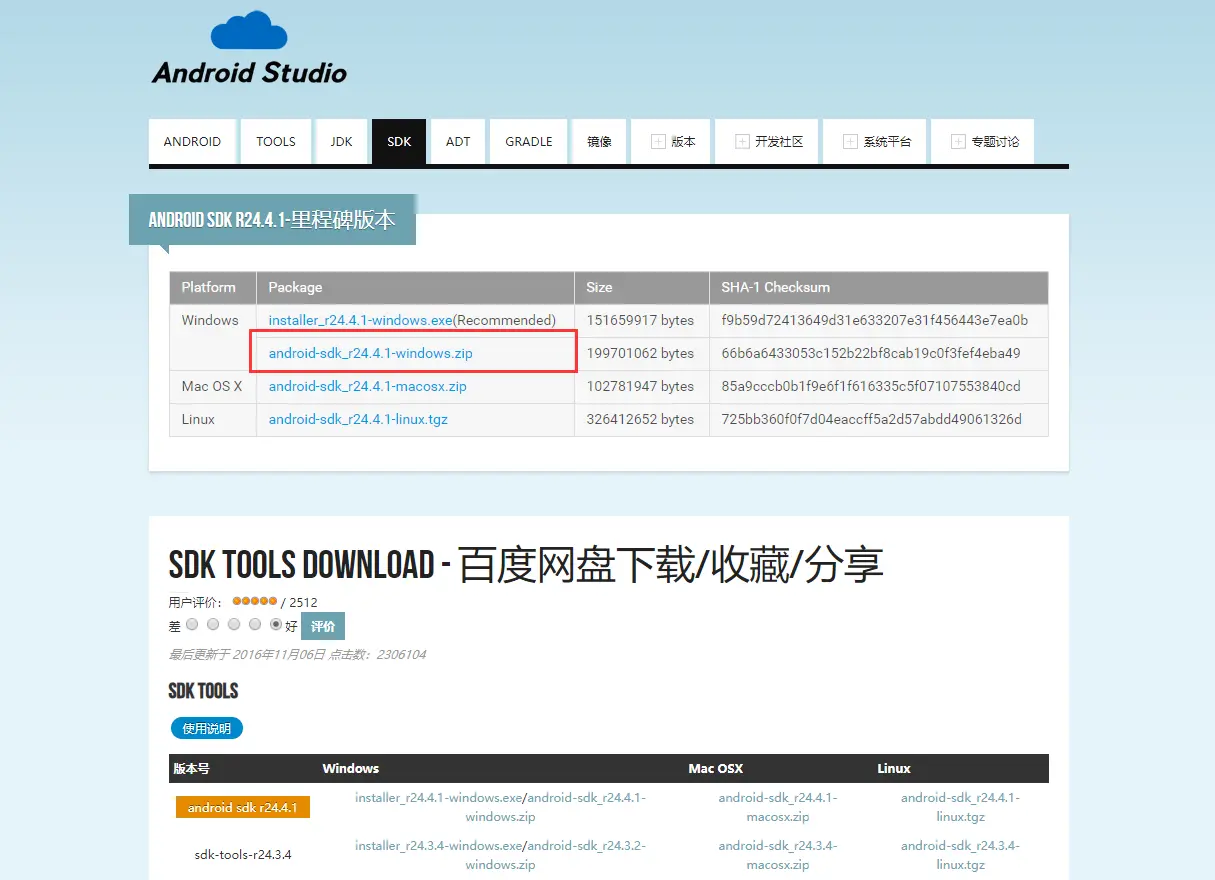Image resolution: width=1215 pixels, height=880 pixels.
Task: Click checksum 725bb360f0f7d04eaccff5a2d57abdd49061326d
Action: click(x=872, y=419)
